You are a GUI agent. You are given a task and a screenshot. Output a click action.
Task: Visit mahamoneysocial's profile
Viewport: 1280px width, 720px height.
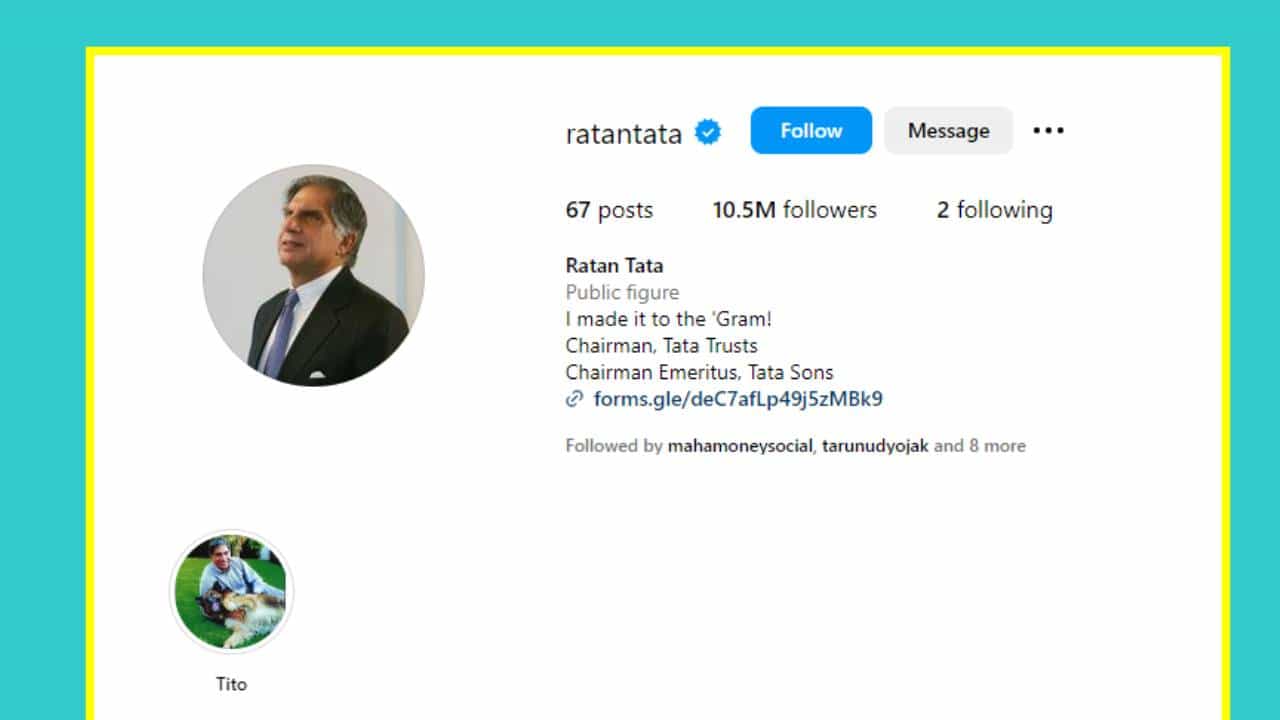click(739, 446)
